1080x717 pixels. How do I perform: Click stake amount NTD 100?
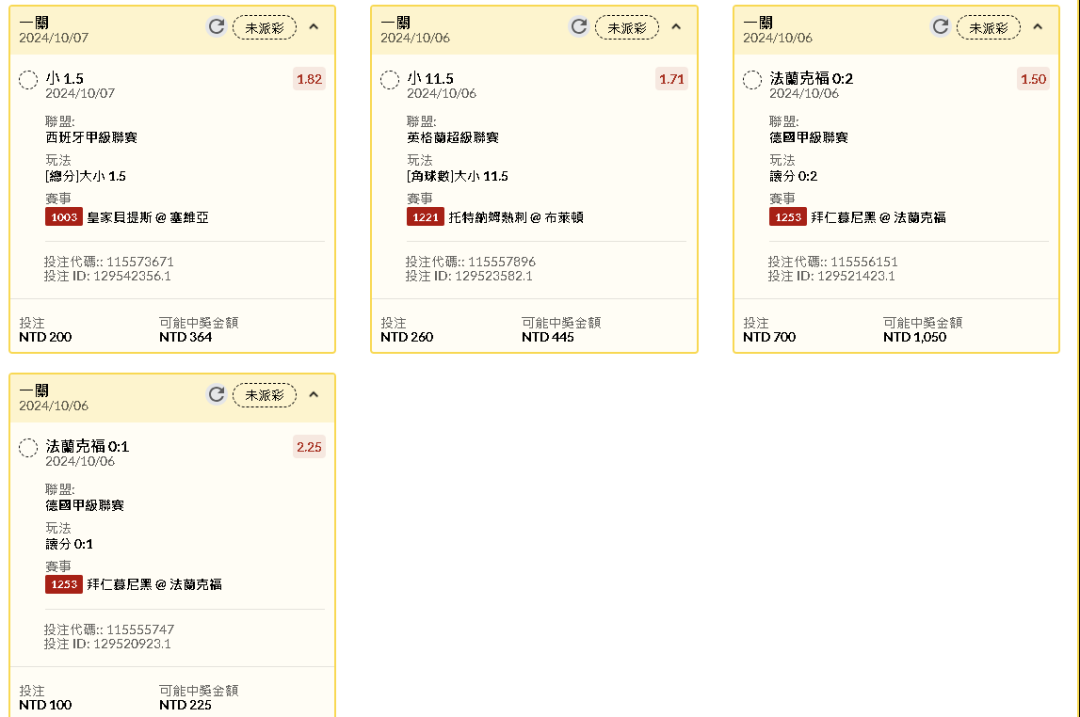[45, 705]
